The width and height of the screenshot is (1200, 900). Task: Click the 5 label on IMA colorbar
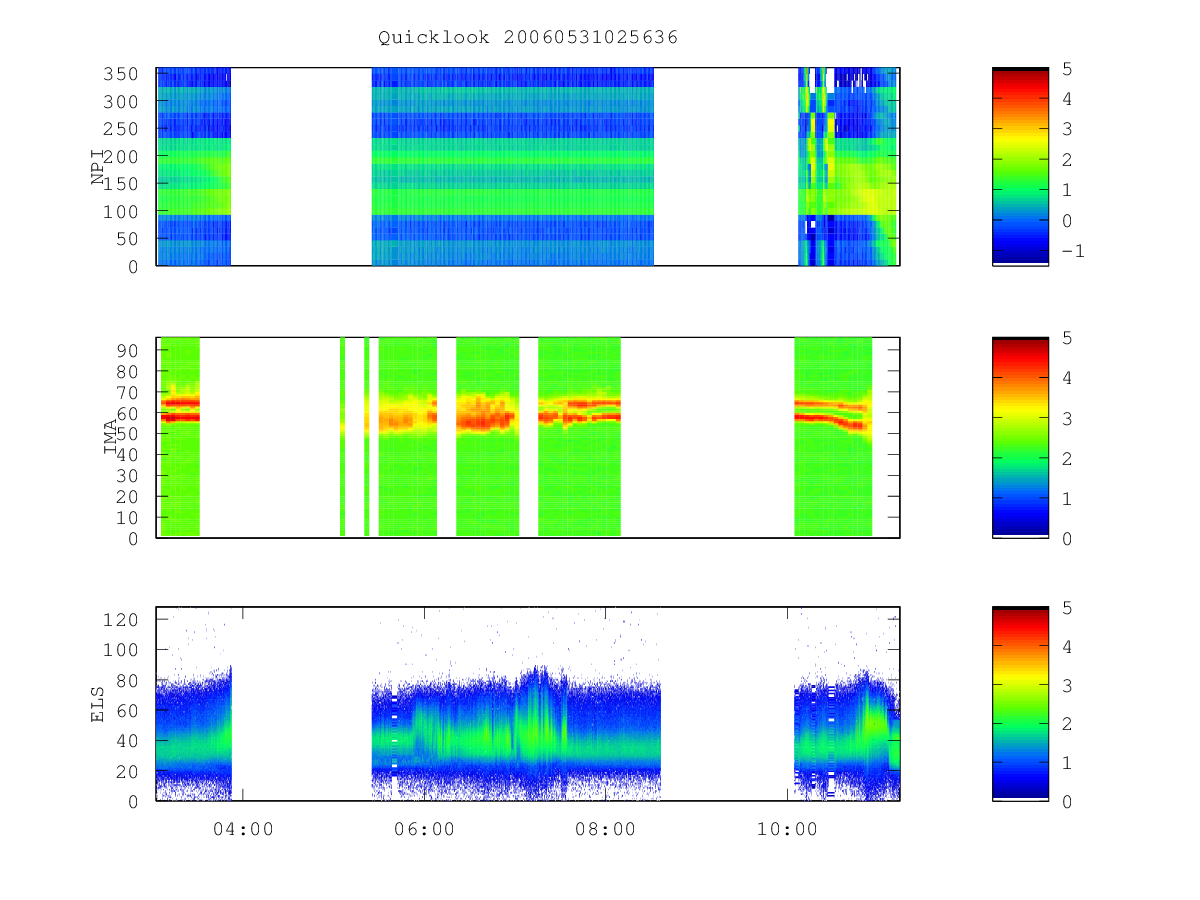[1067, 338]
